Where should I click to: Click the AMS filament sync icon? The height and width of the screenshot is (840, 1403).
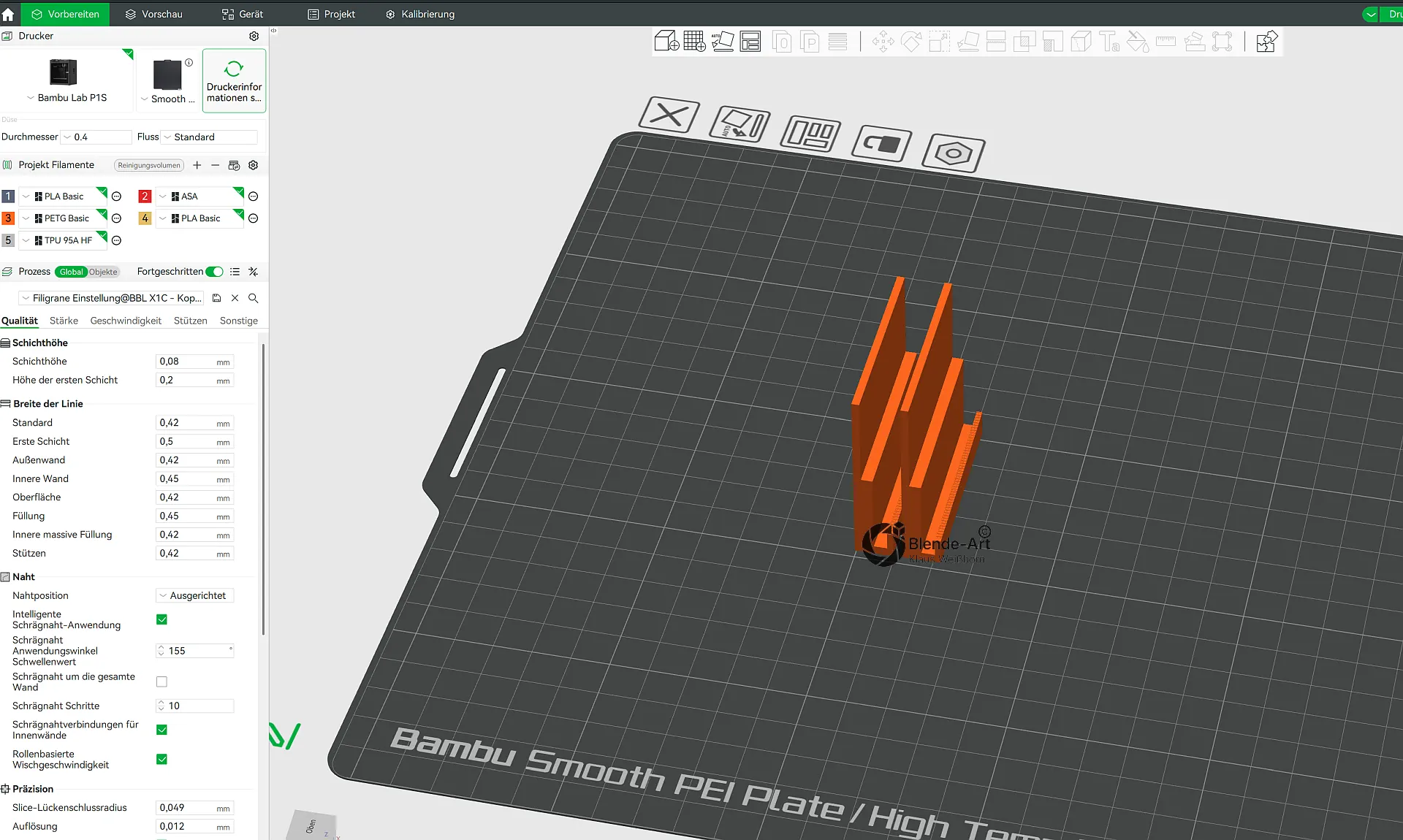point(234,165)
